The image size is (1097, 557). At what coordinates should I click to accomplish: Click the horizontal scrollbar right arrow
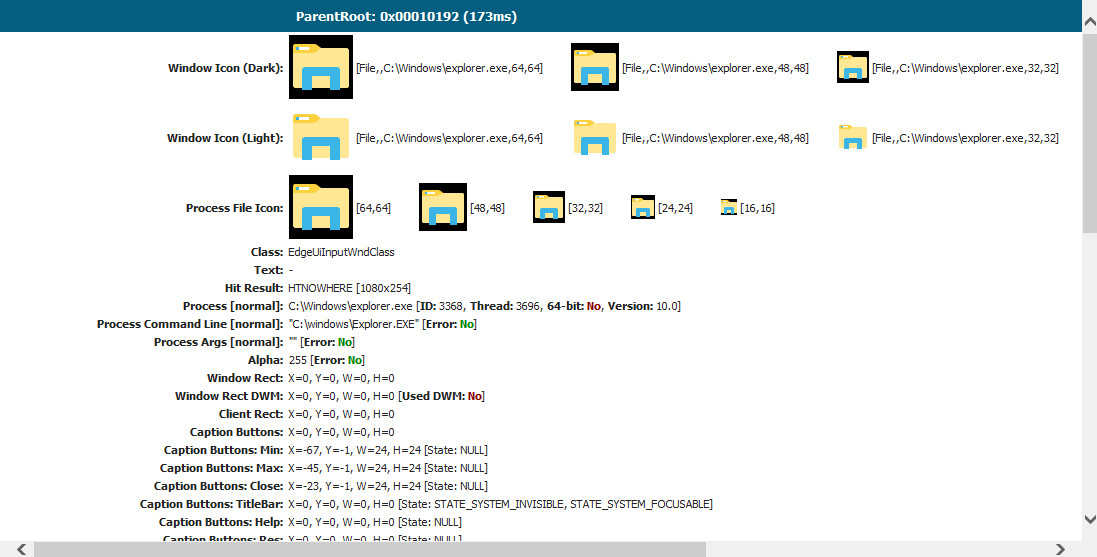(x=1061, y=549)
